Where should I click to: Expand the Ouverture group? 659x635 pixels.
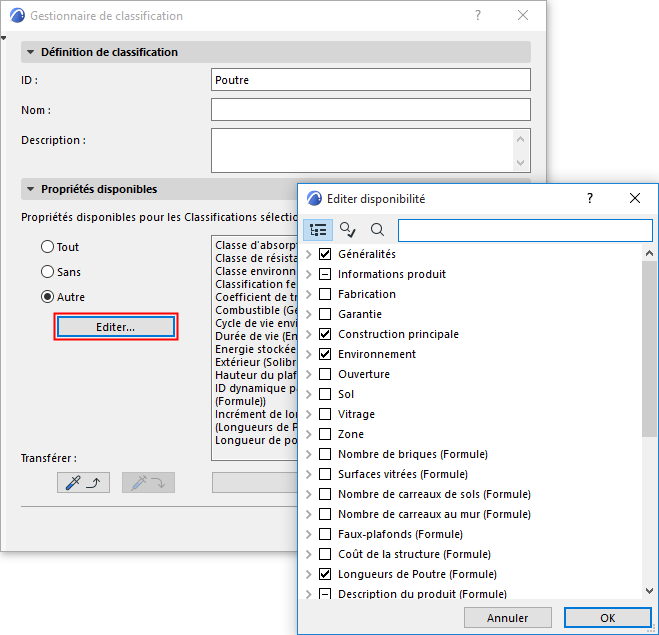point(309,374)
